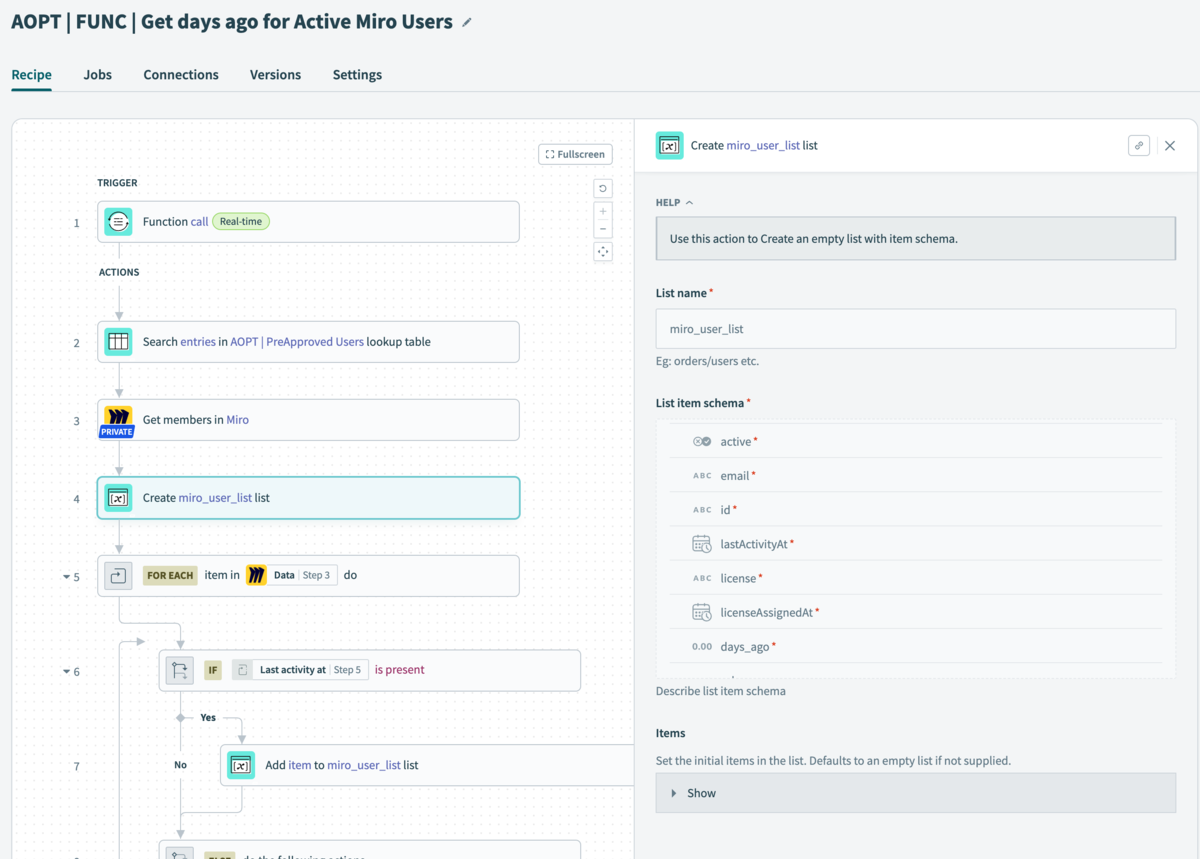Switch to the Jobs tab
The width and height of the screenshot is (1200, 859).
click(x=98, y=75)
